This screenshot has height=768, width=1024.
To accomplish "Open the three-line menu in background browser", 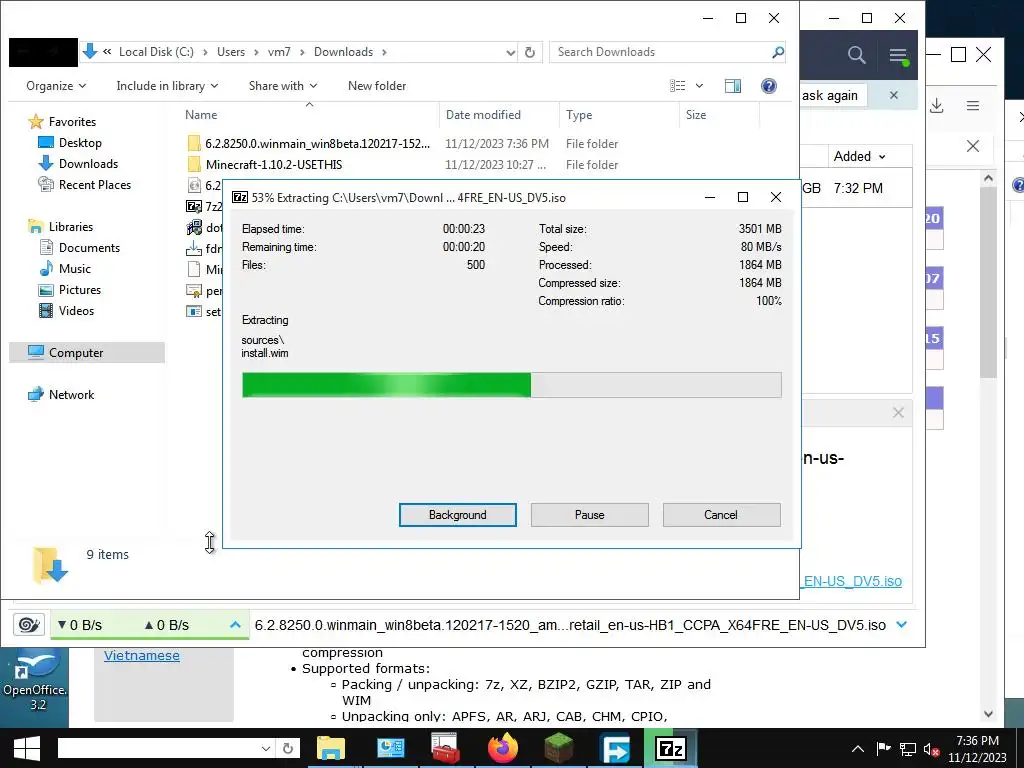I will pyautogui.click(x=972, y=105).
